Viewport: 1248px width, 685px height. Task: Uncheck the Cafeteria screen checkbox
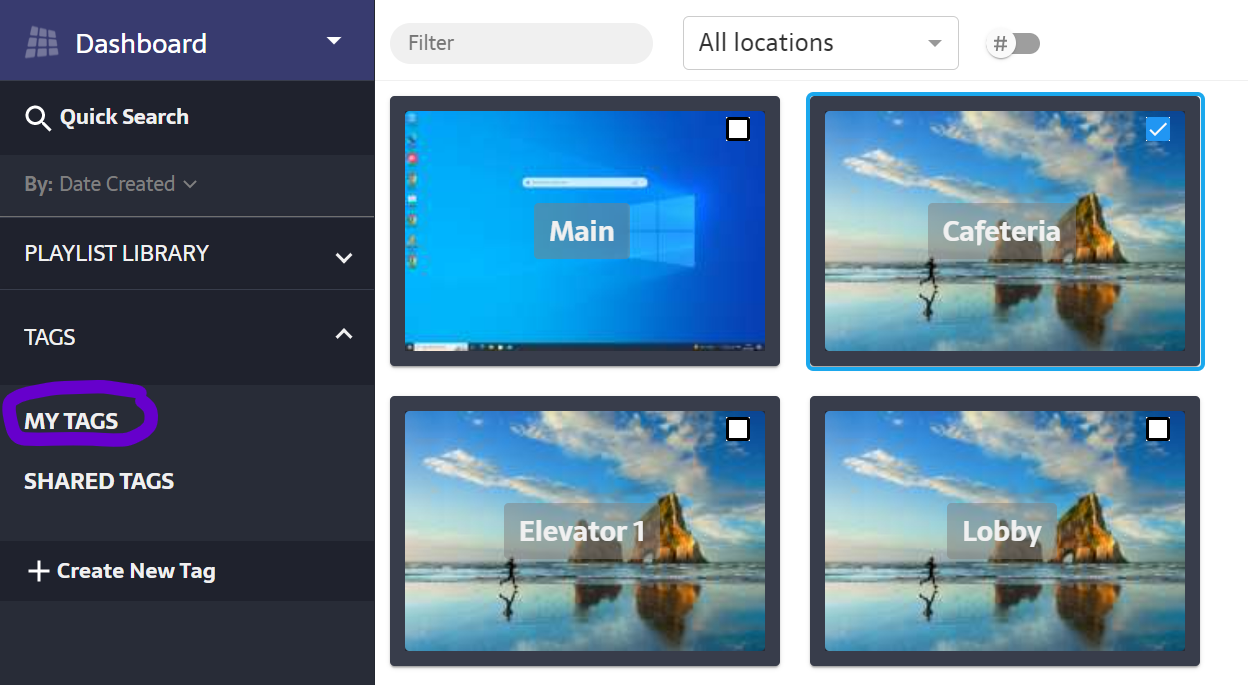[x=1157, y=129]
